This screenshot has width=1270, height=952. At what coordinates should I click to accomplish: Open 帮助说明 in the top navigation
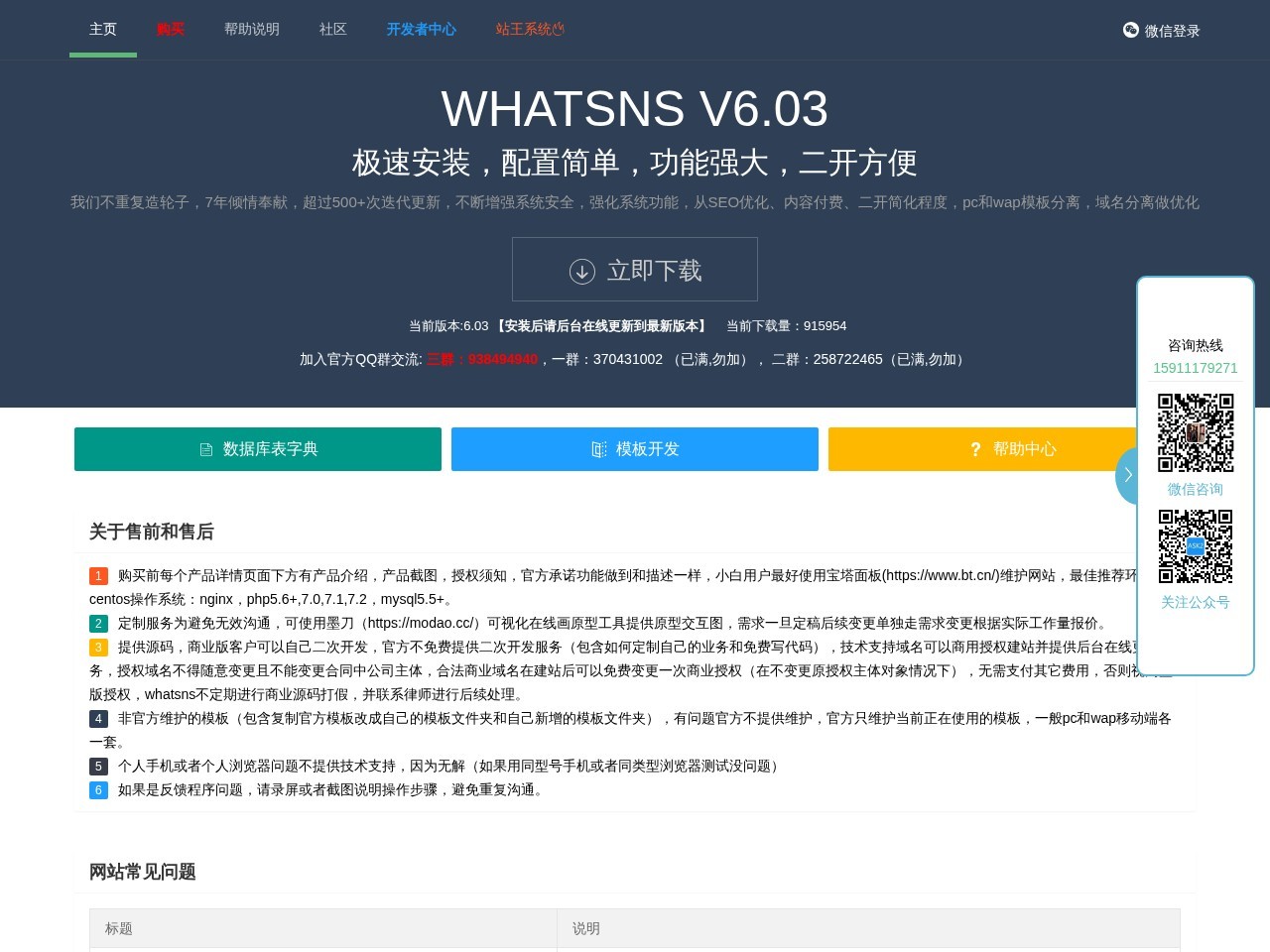coord(252,30)
